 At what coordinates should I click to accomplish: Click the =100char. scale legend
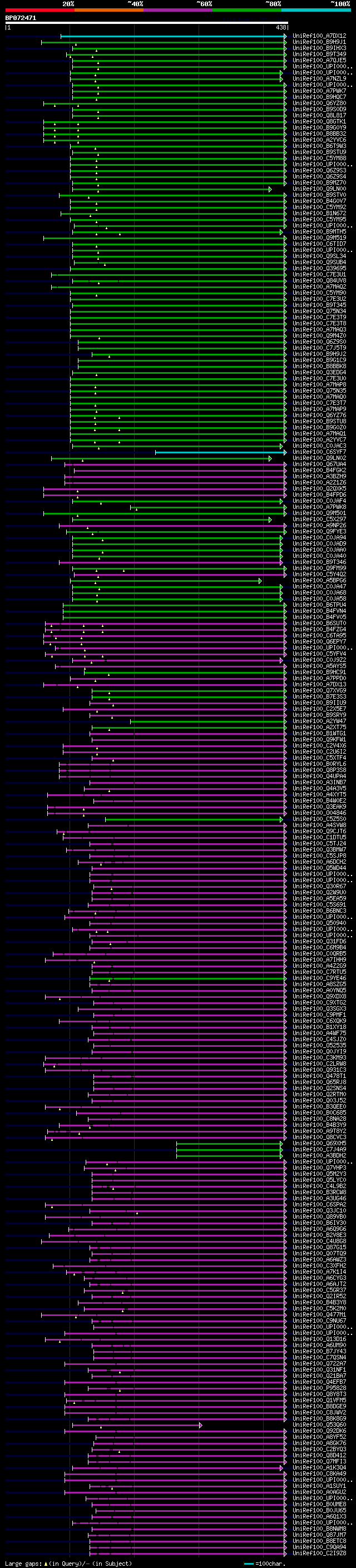click(265, 1564)
